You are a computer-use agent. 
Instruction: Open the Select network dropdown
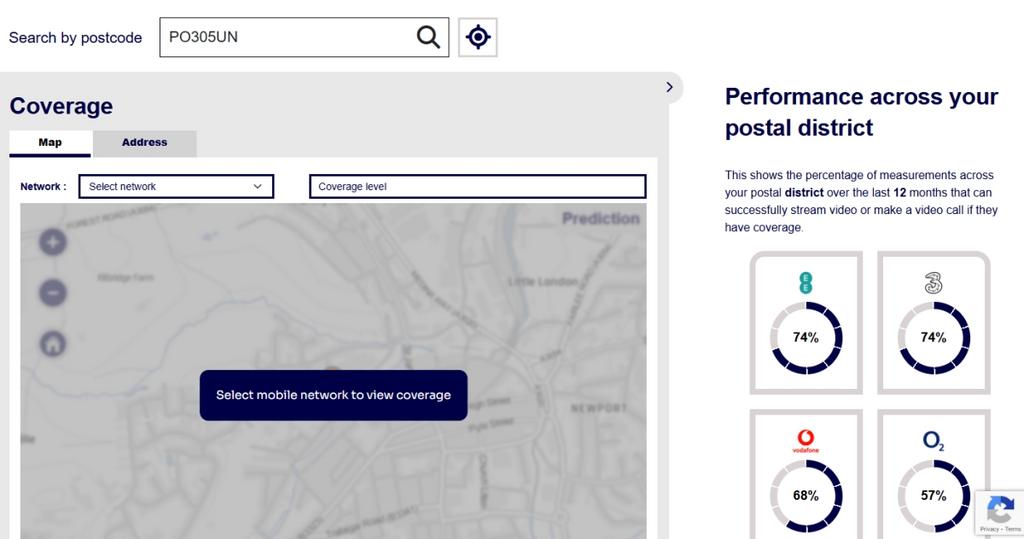tap(176, 186)
